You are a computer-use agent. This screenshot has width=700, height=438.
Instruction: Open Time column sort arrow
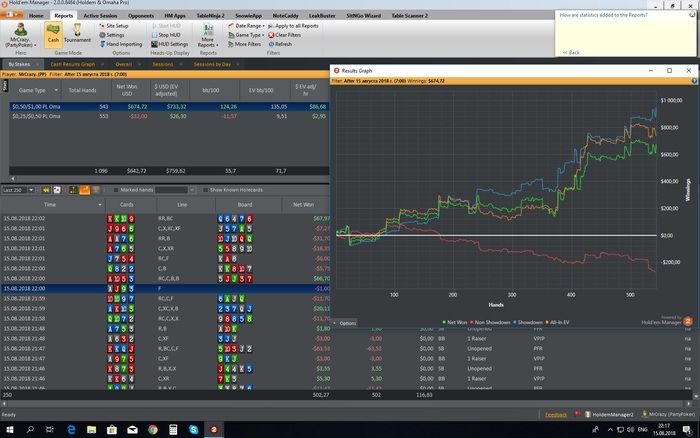click(100, 205)
